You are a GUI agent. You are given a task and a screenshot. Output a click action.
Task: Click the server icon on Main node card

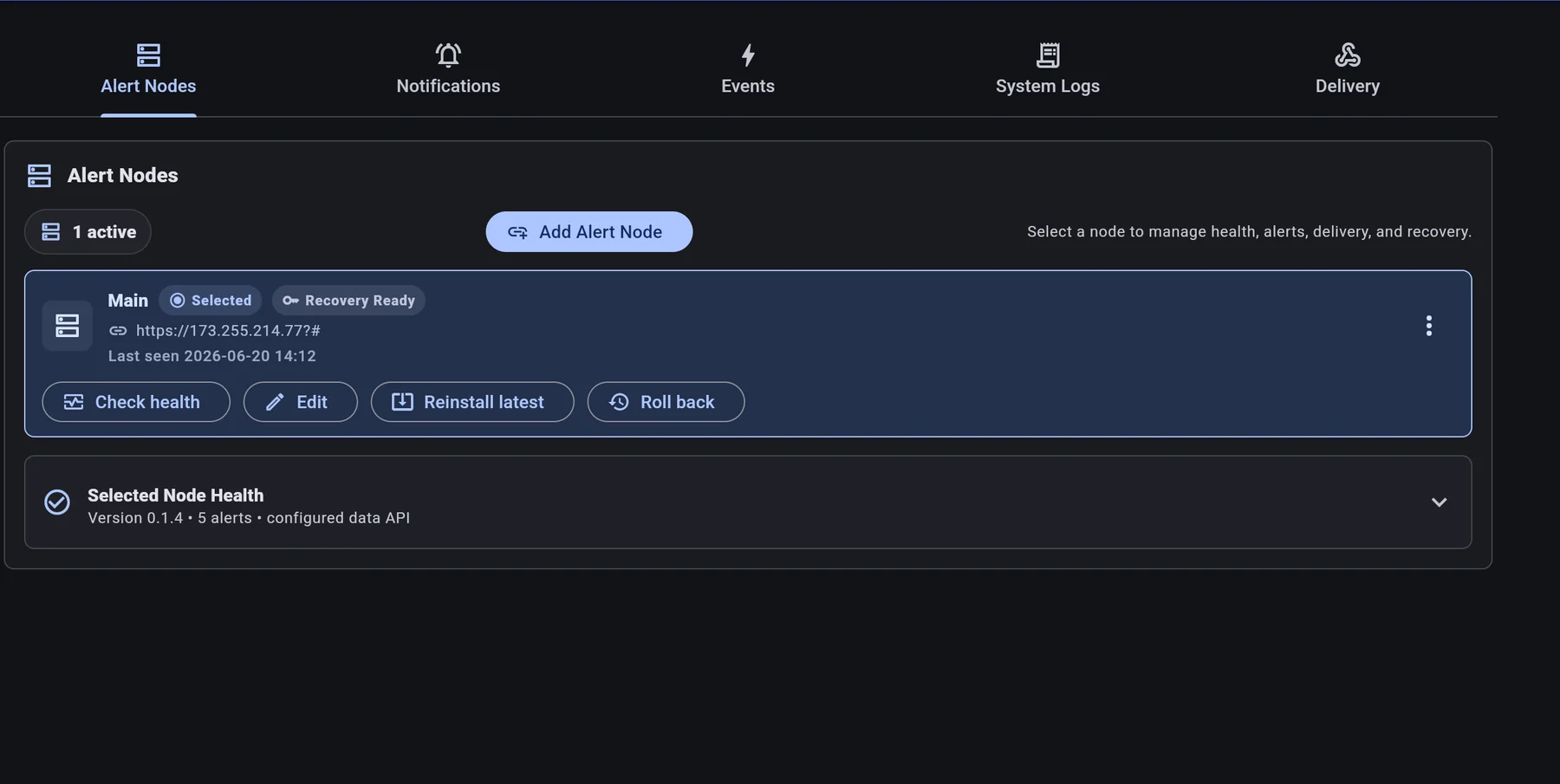click(x=68, y=326)
